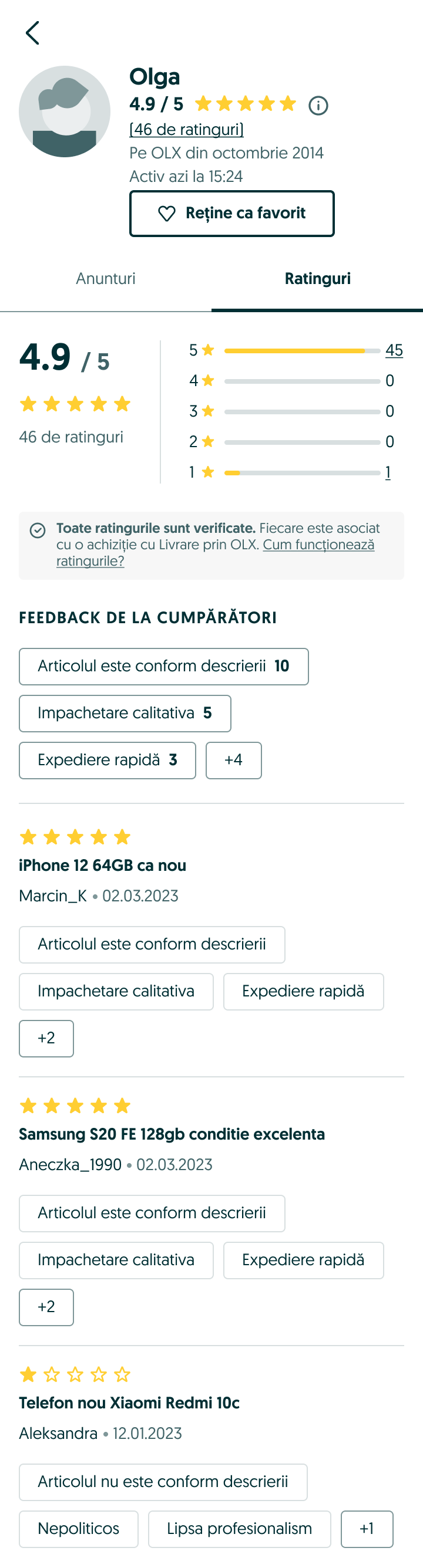The image size is (423, 1568).
Task: Open the rating info icon
Action: pyautogui.click(x=318, y=106)
